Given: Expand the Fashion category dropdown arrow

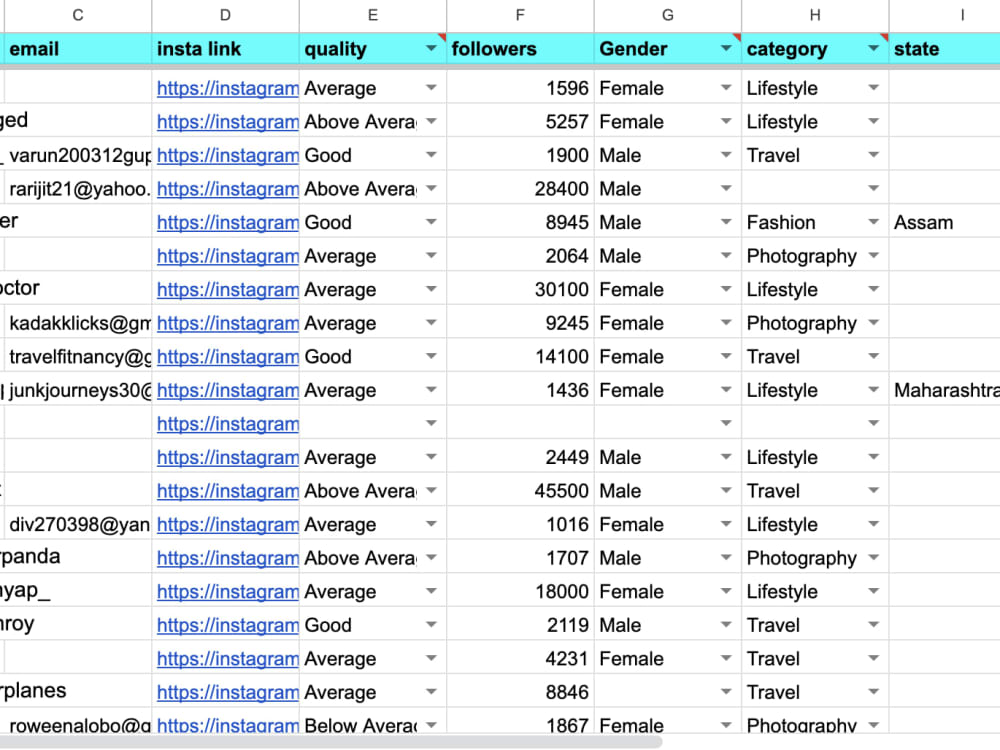Looking at the screenshot, I should coord(874,222).
